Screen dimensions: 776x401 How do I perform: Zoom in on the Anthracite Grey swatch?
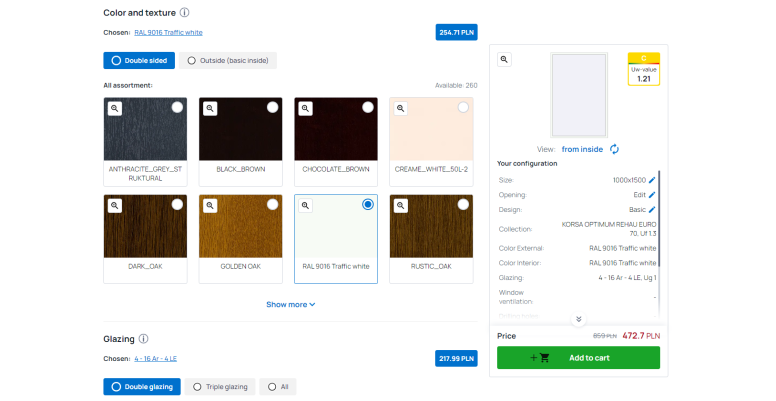pyautogui.click(x=115, y=108)
